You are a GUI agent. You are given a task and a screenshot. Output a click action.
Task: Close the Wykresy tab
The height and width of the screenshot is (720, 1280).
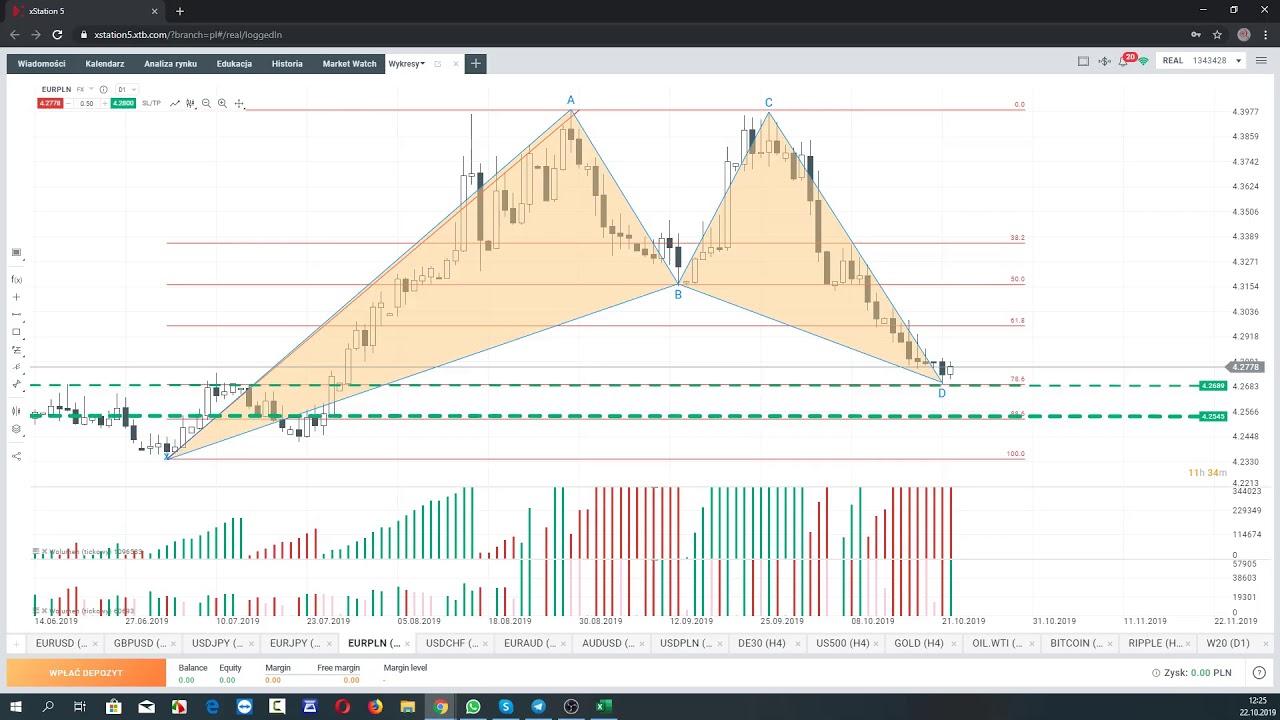click(x=456, y=64)
